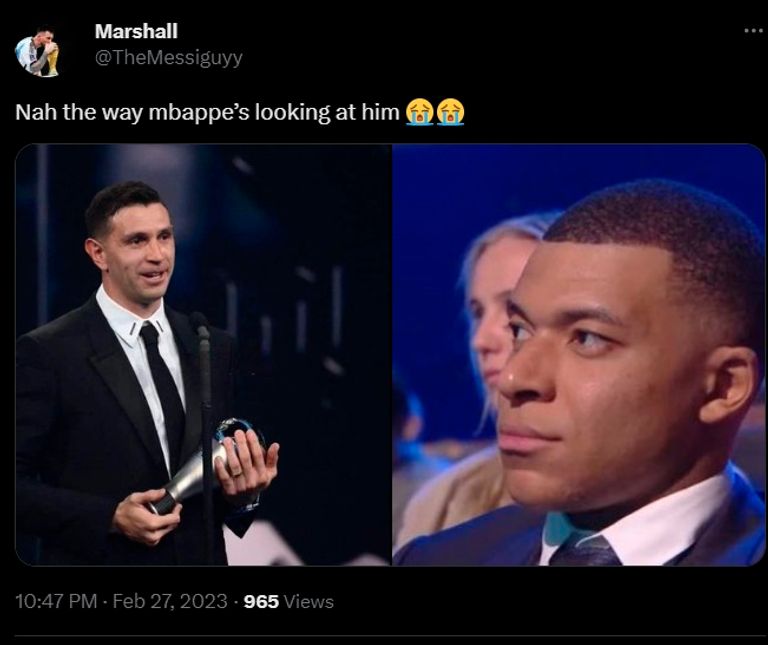Click the Feb 27, 2023 date
Image resolution: width=768 pixels, height=645 pixels.
170,601
